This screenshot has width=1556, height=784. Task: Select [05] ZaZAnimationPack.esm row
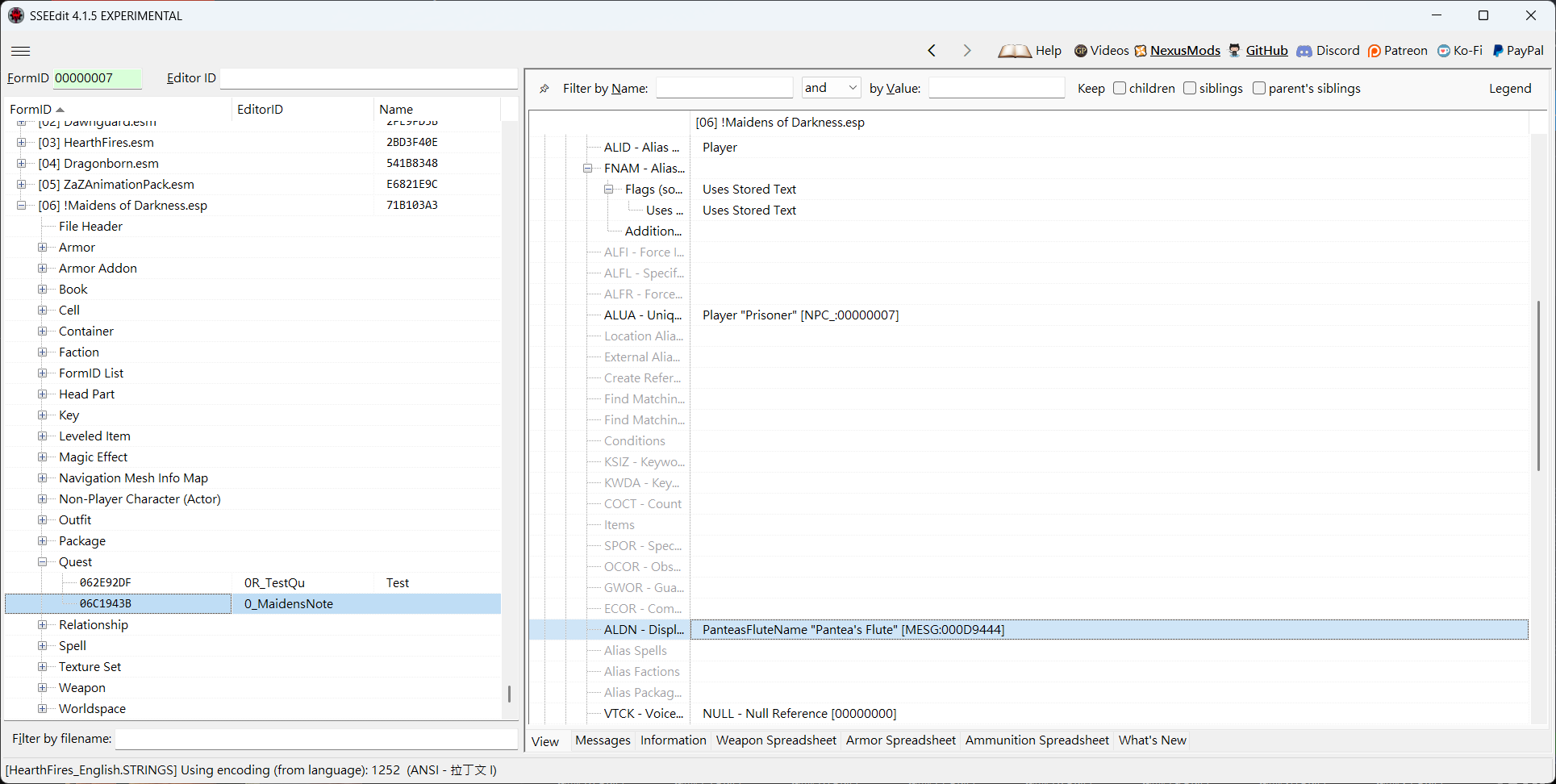pos(252,184)
